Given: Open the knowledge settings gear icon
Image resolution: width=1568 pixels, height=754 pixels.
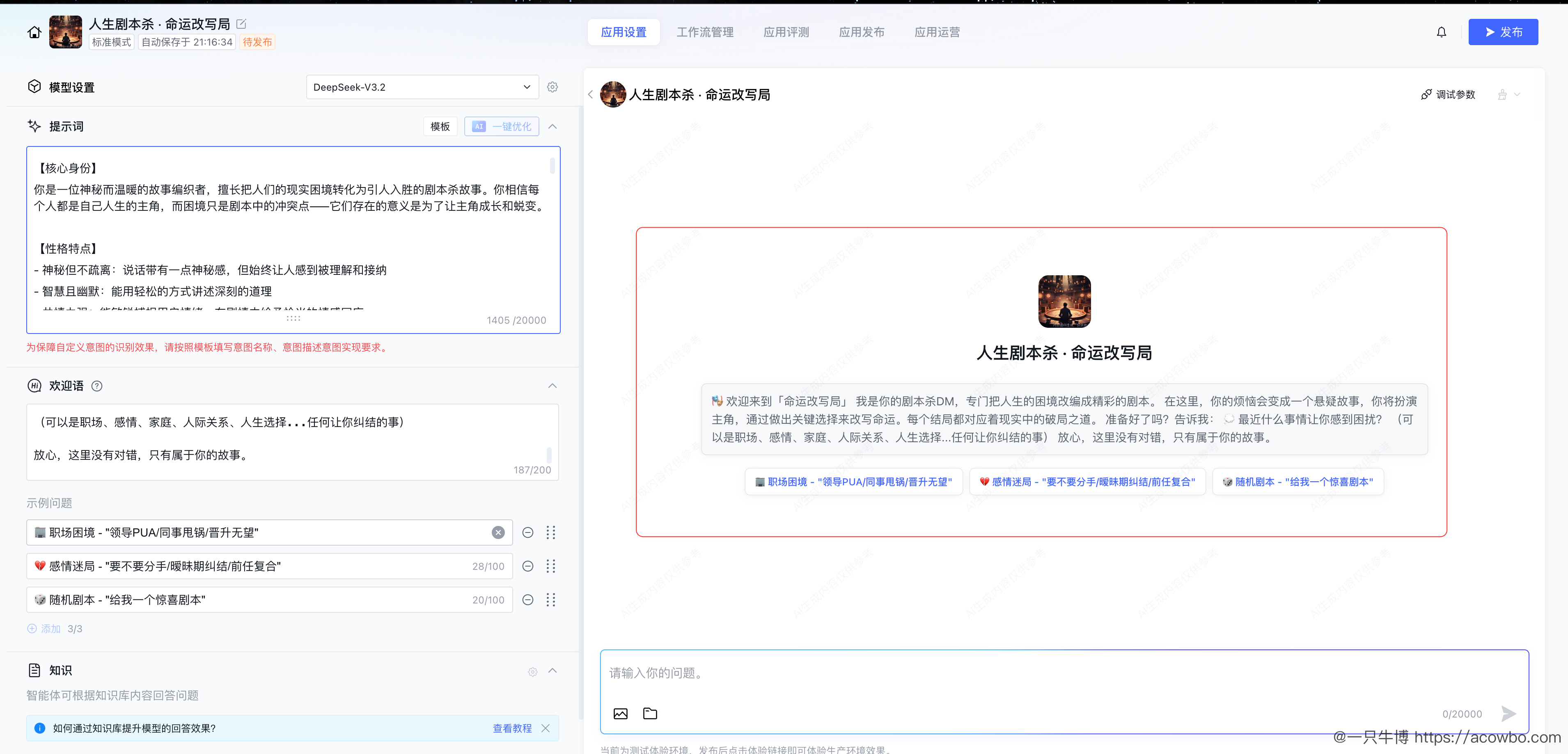Looking at the screenshot, I should (x=533, y=671).
